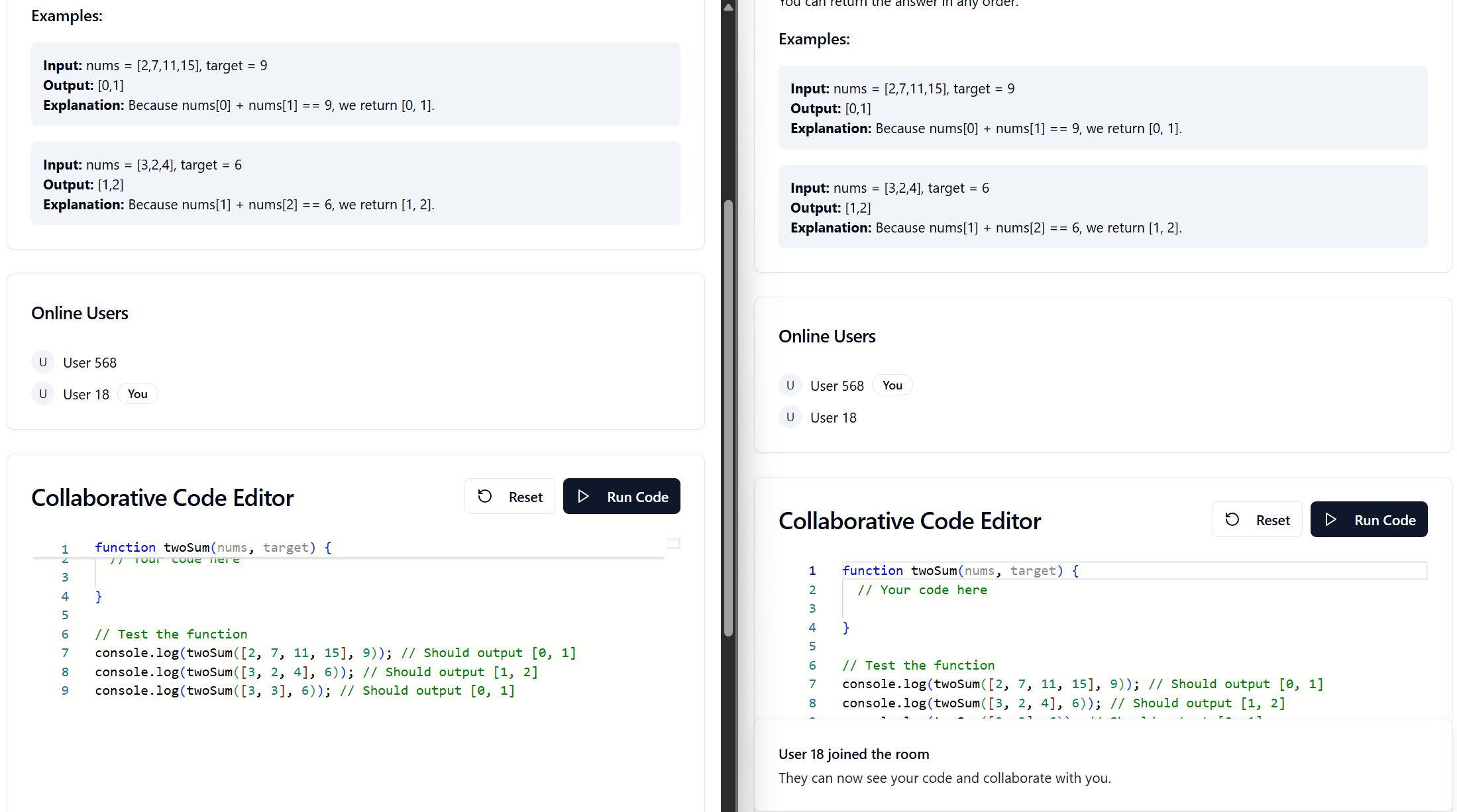This screenshot has width=1457, height=812.
Task: Click User 568 avatar in left panel
Action: tap(43, 362)
